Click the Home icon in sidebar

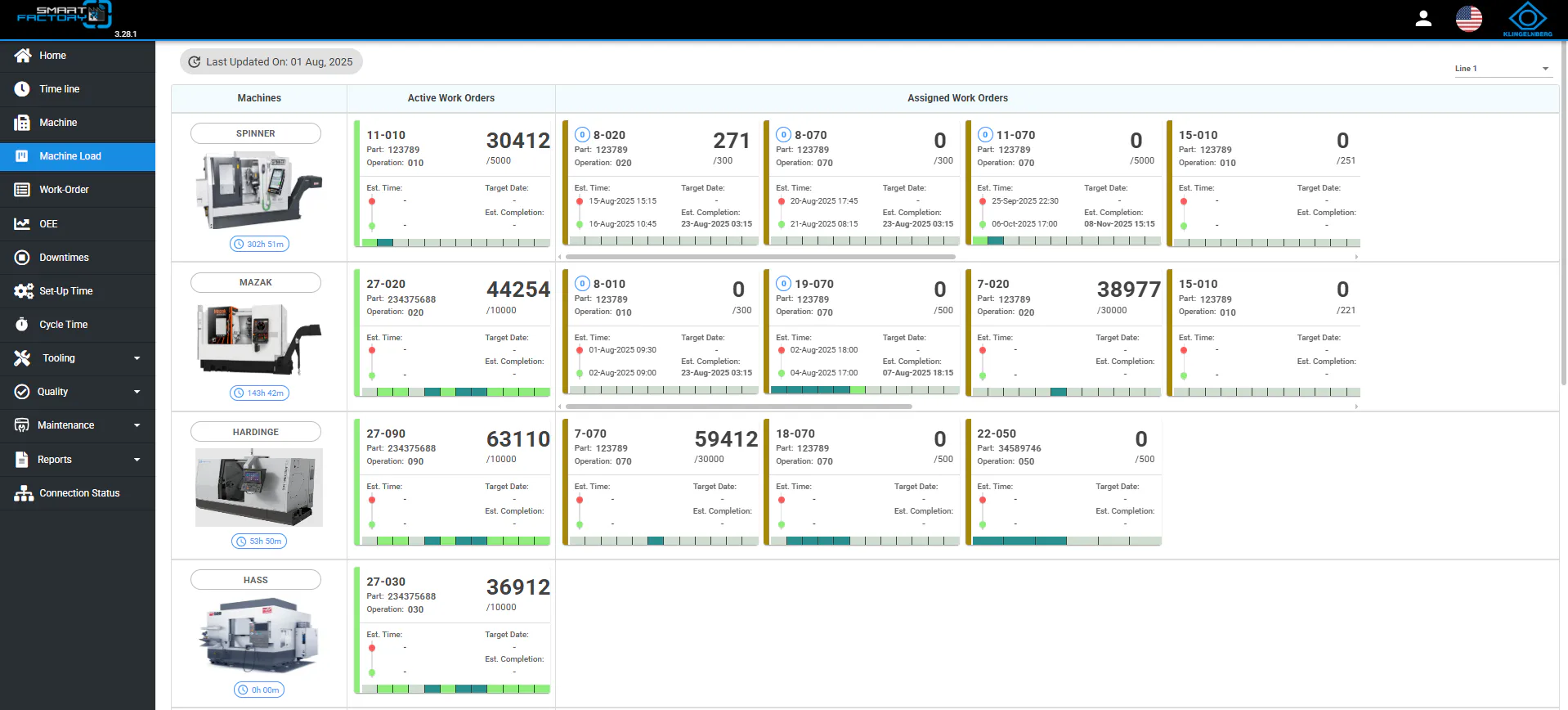23,56
